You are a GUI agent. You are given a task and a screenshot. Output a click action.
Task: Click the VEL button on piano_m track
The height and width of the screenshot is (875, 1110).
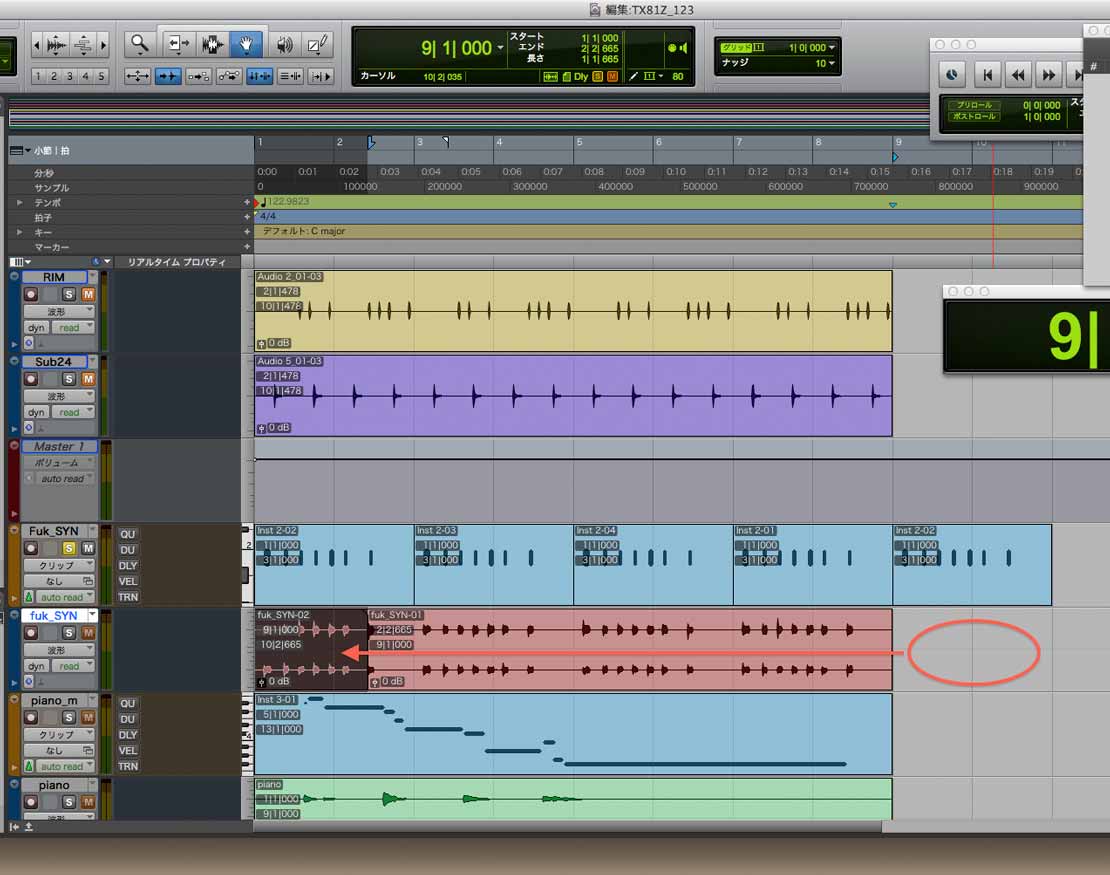click(x=127, y=750)
